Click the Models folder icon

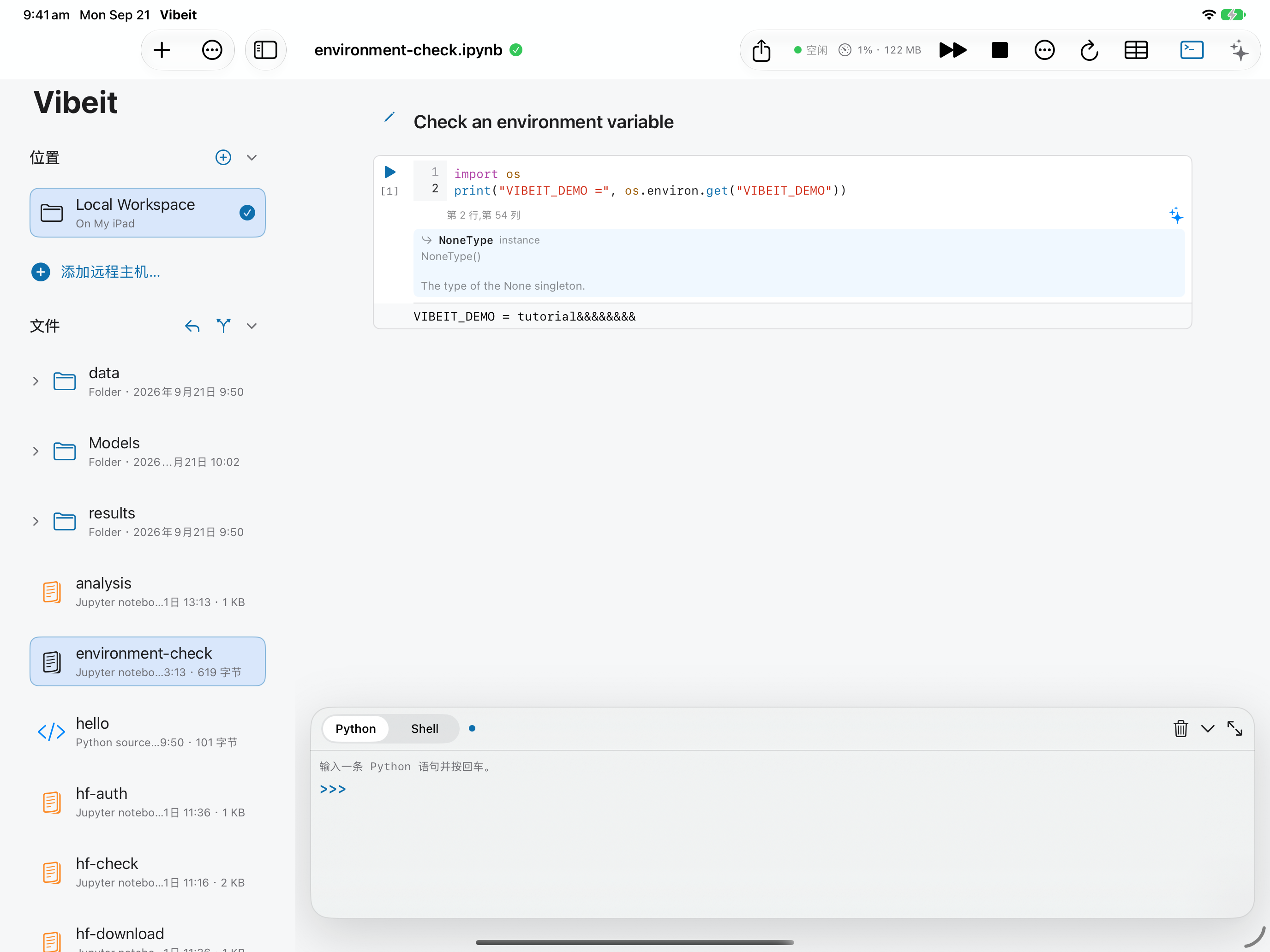point(64,451)
